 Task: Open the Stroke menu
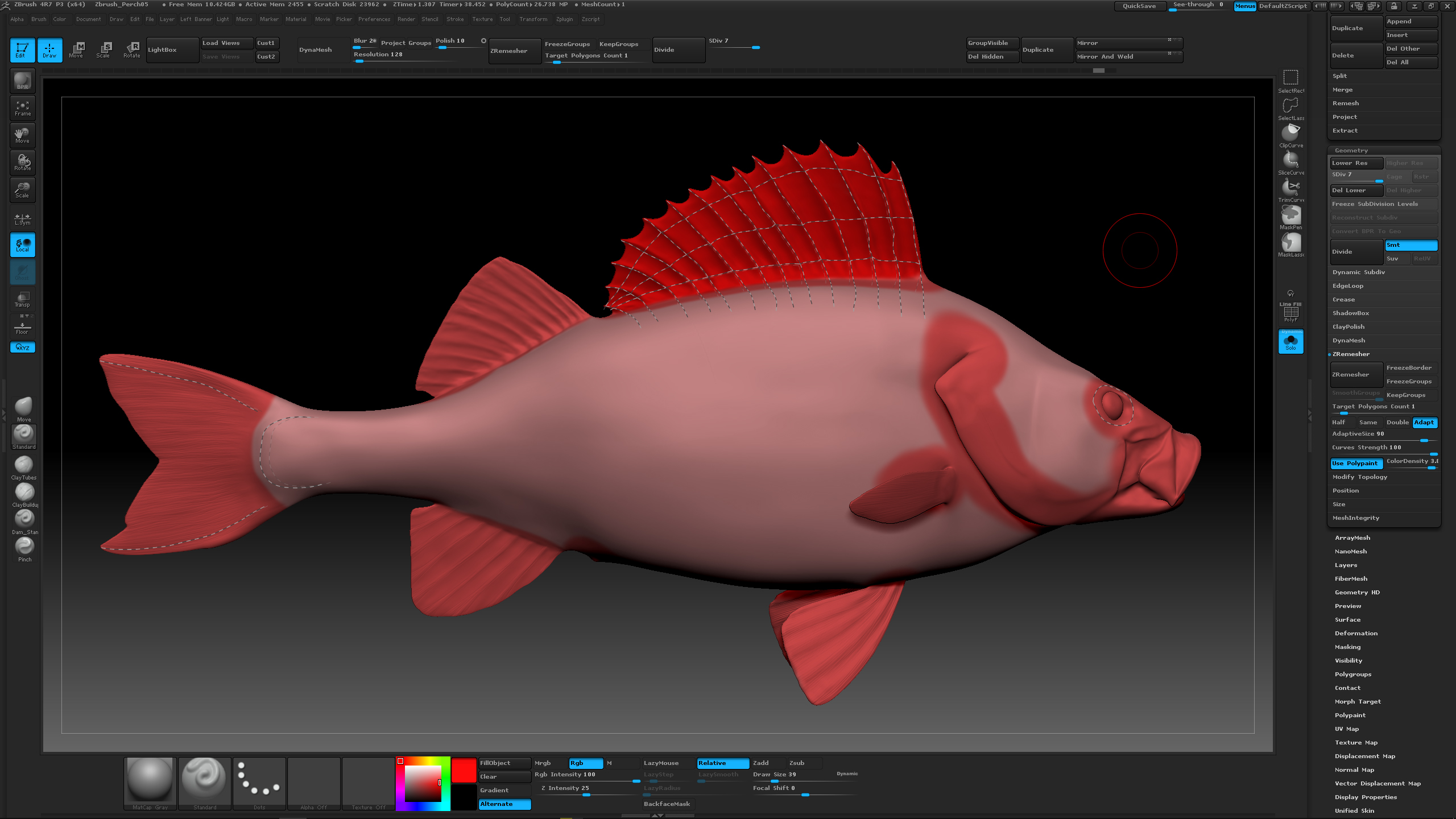[x=455, y=19]
